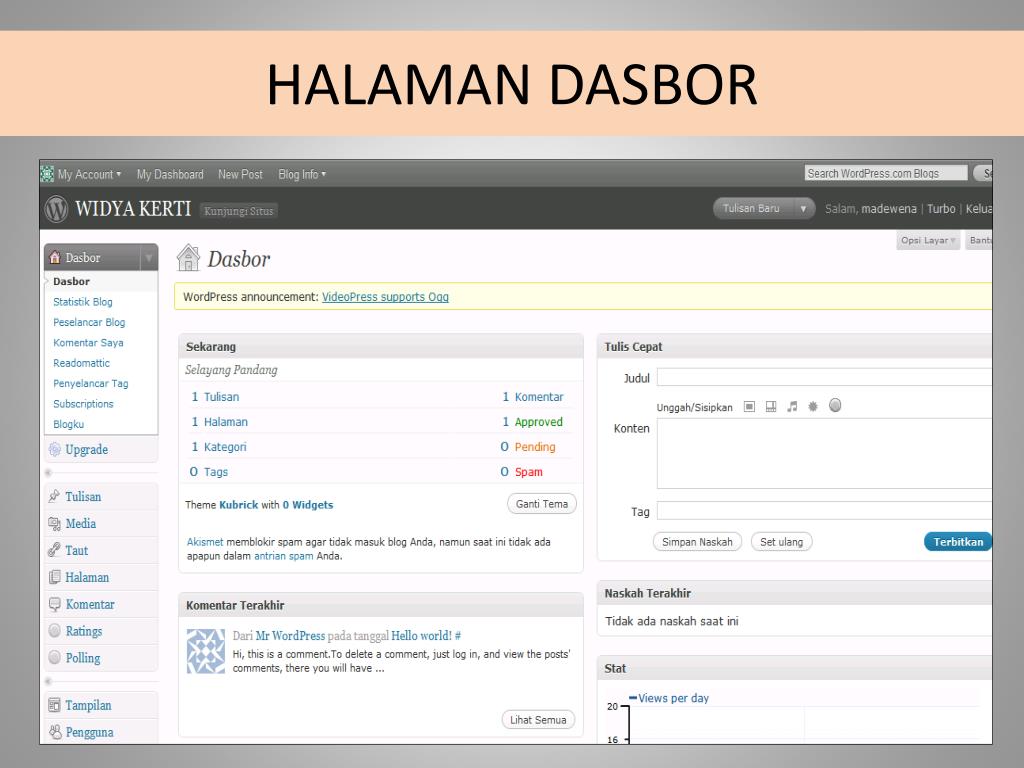This screenshot has height=768, width=1024.
Task: Open Penyelancar Tag in sidebar
Action: pyautogui.click(x=91, y=383)
